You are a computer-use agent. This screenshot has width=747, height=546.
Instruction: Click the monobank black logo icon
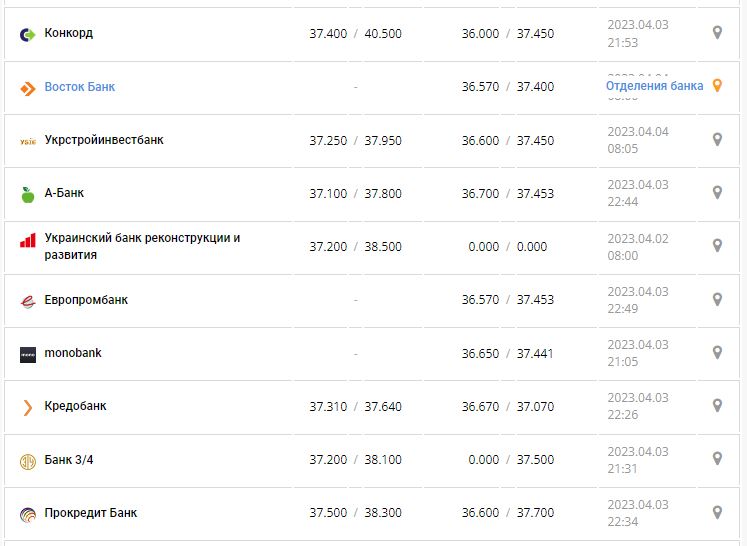pos(28,354)
